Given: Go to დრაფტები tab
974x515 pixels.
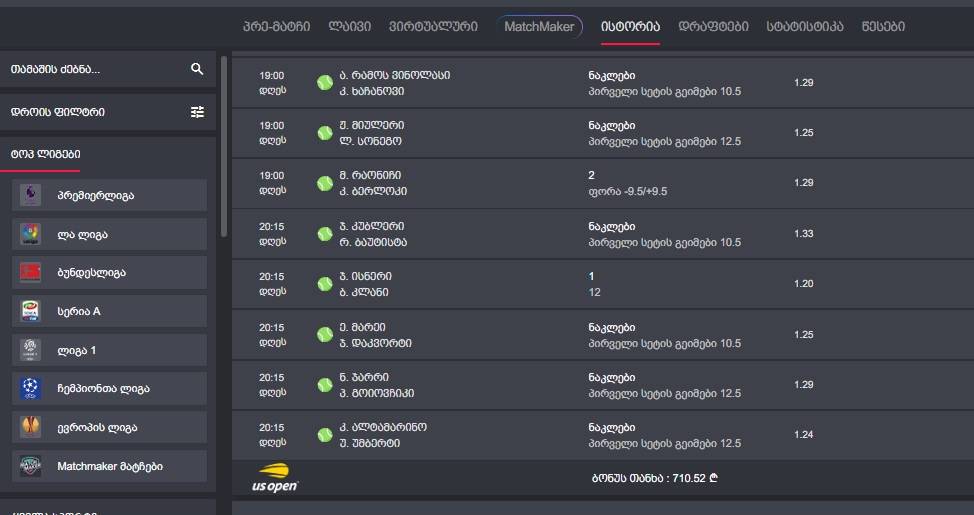Looking at the screenshot, I should pyautogui.click(x=713, y=26).
